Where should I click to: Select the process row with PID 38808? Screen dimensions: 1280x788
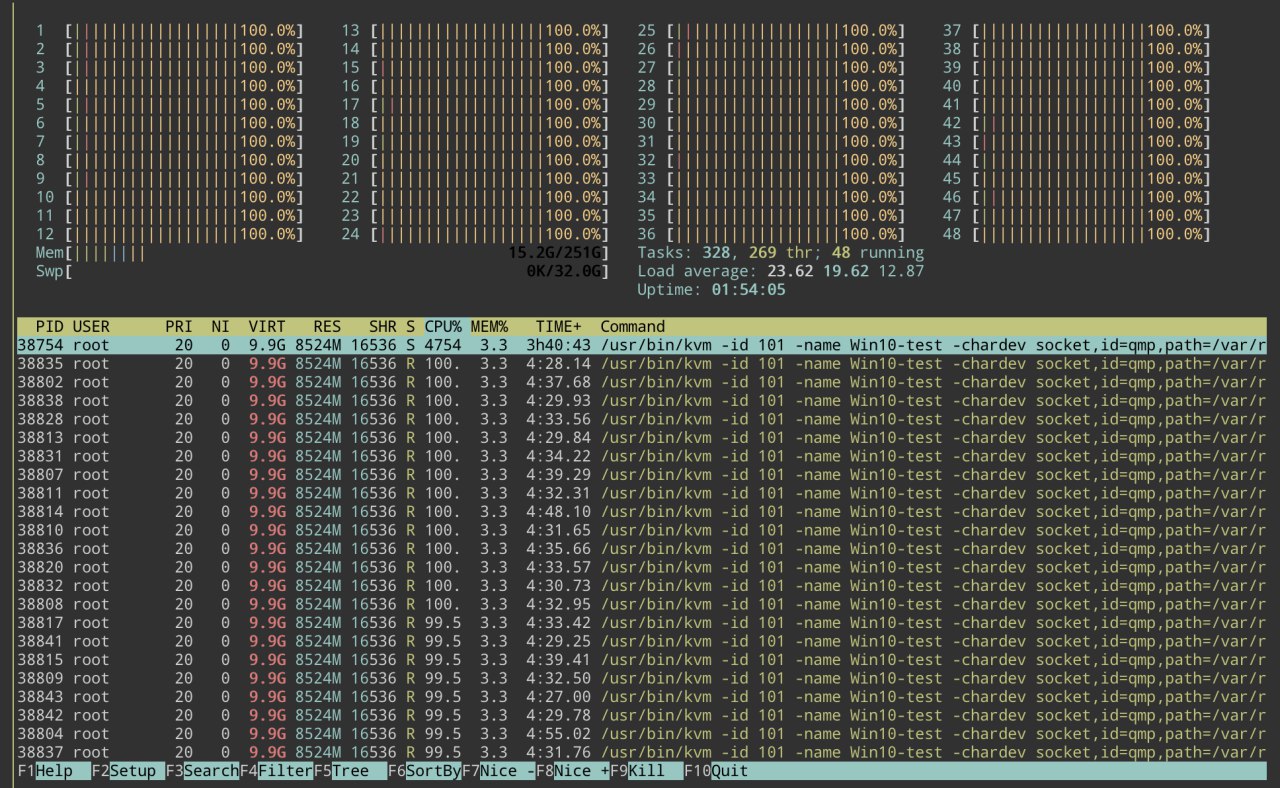(641, 604)
